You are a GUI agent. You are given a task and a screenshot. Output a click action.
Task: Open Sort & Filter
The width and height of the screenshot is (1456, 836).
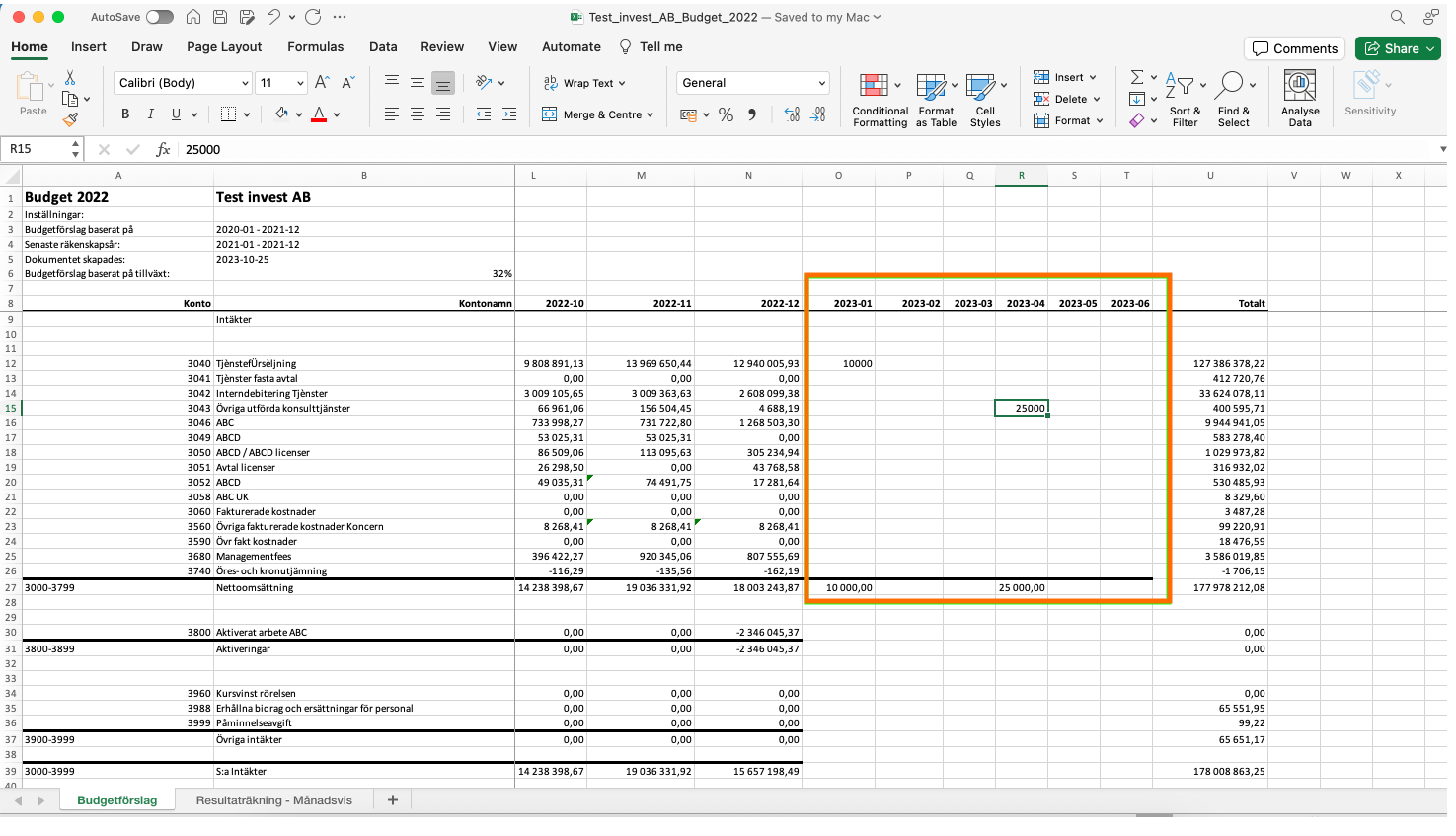tap(1184, 100)
